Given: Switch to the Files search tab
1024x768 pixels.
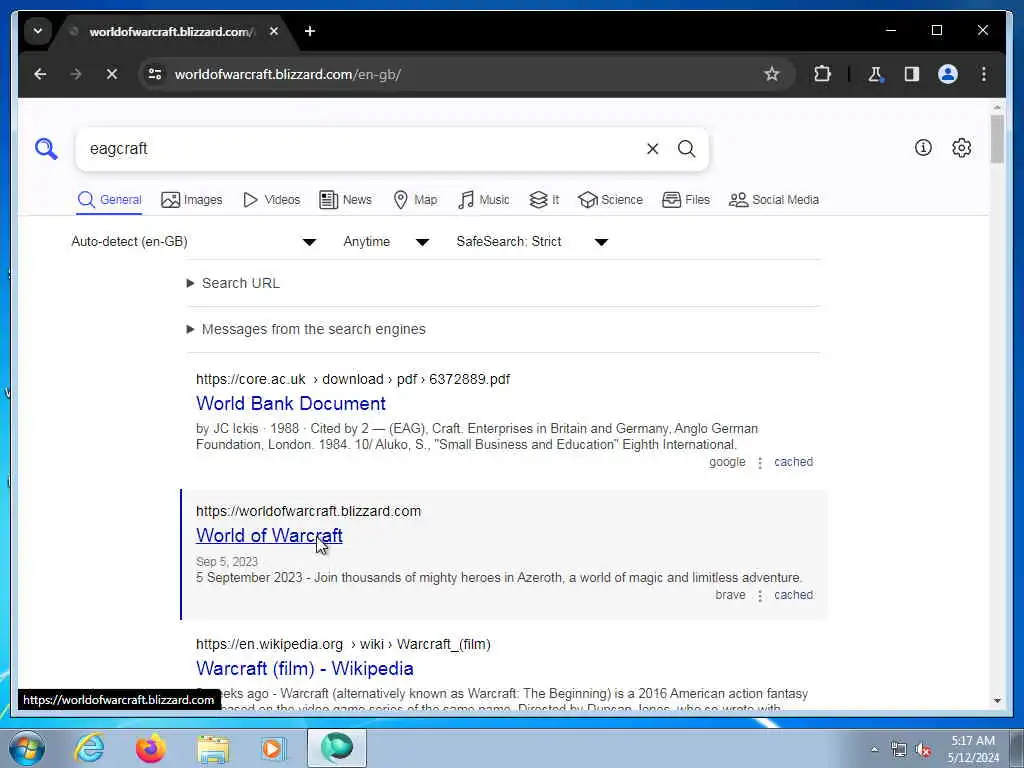Looking at the screenshot, I should click(x=686, y=200).
